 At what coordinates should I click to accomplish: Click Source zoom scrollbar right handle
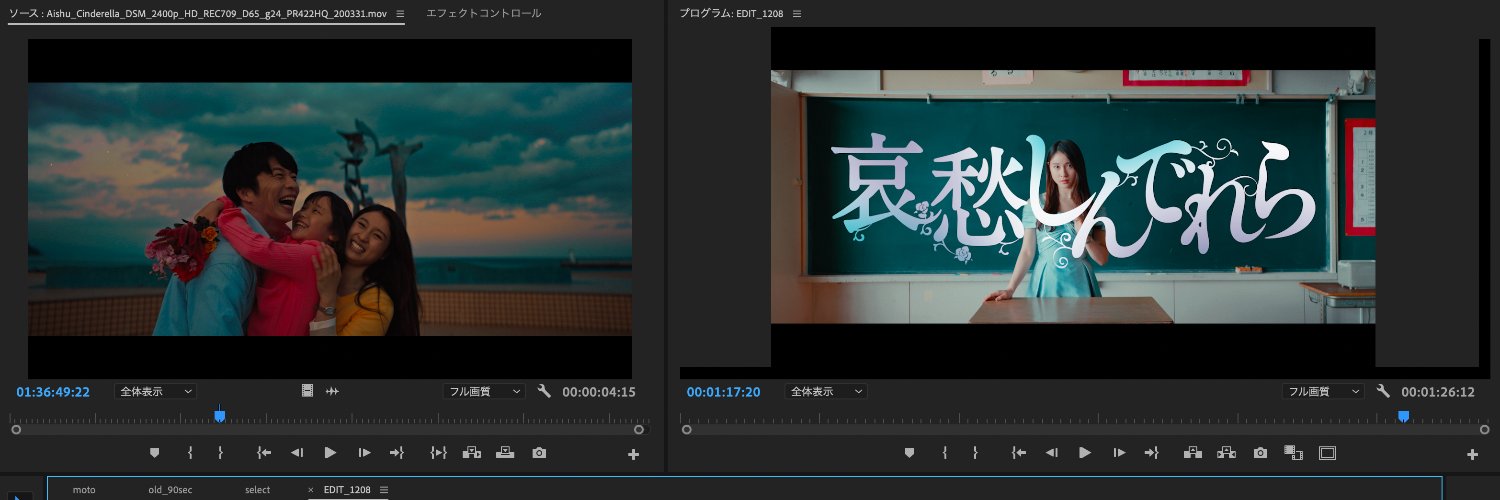pyautogui.click(x=639, y=429)
